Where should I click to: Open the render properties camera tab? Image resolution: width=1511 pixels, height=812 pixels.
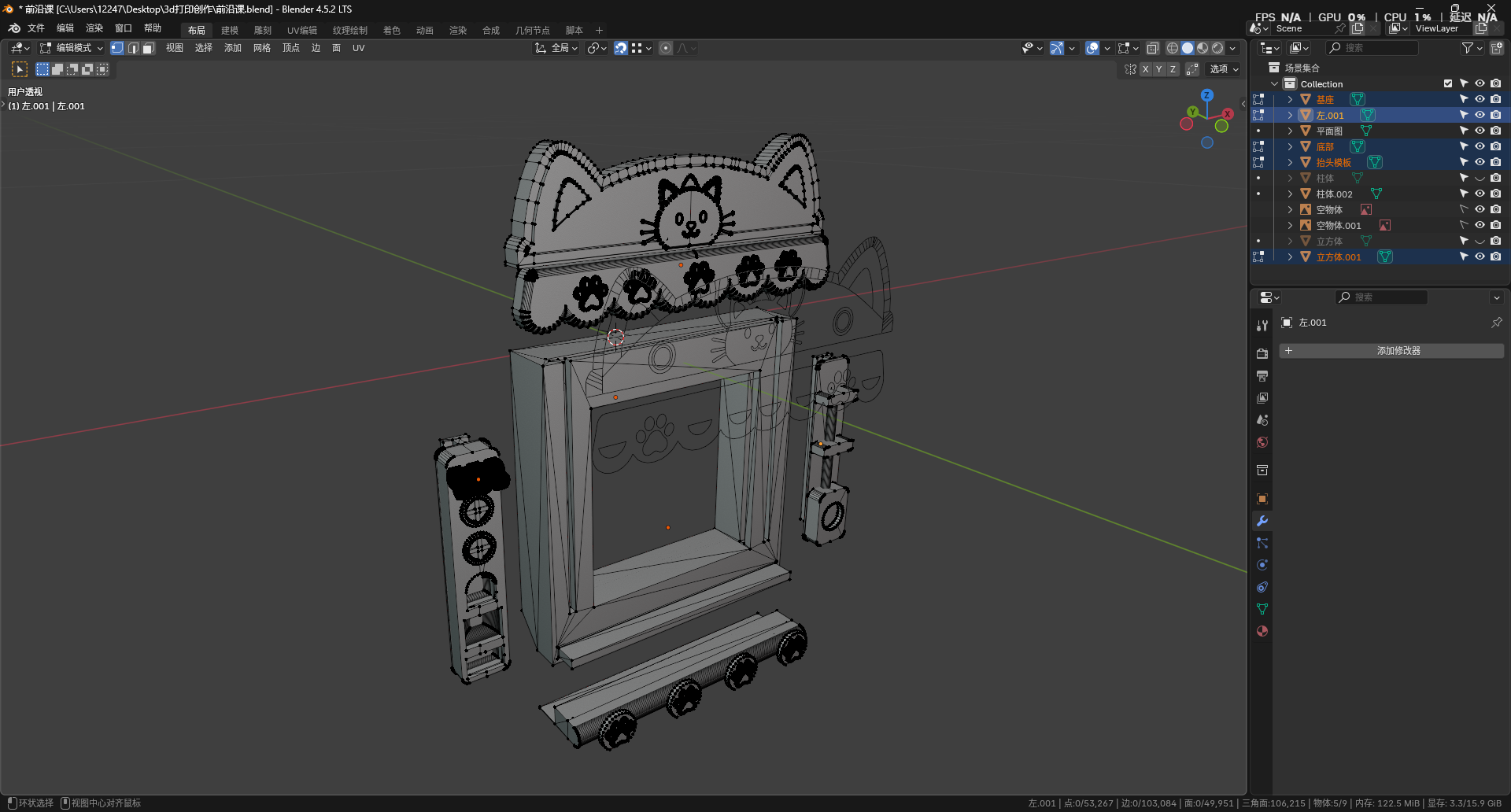[x=1262, y=354]
